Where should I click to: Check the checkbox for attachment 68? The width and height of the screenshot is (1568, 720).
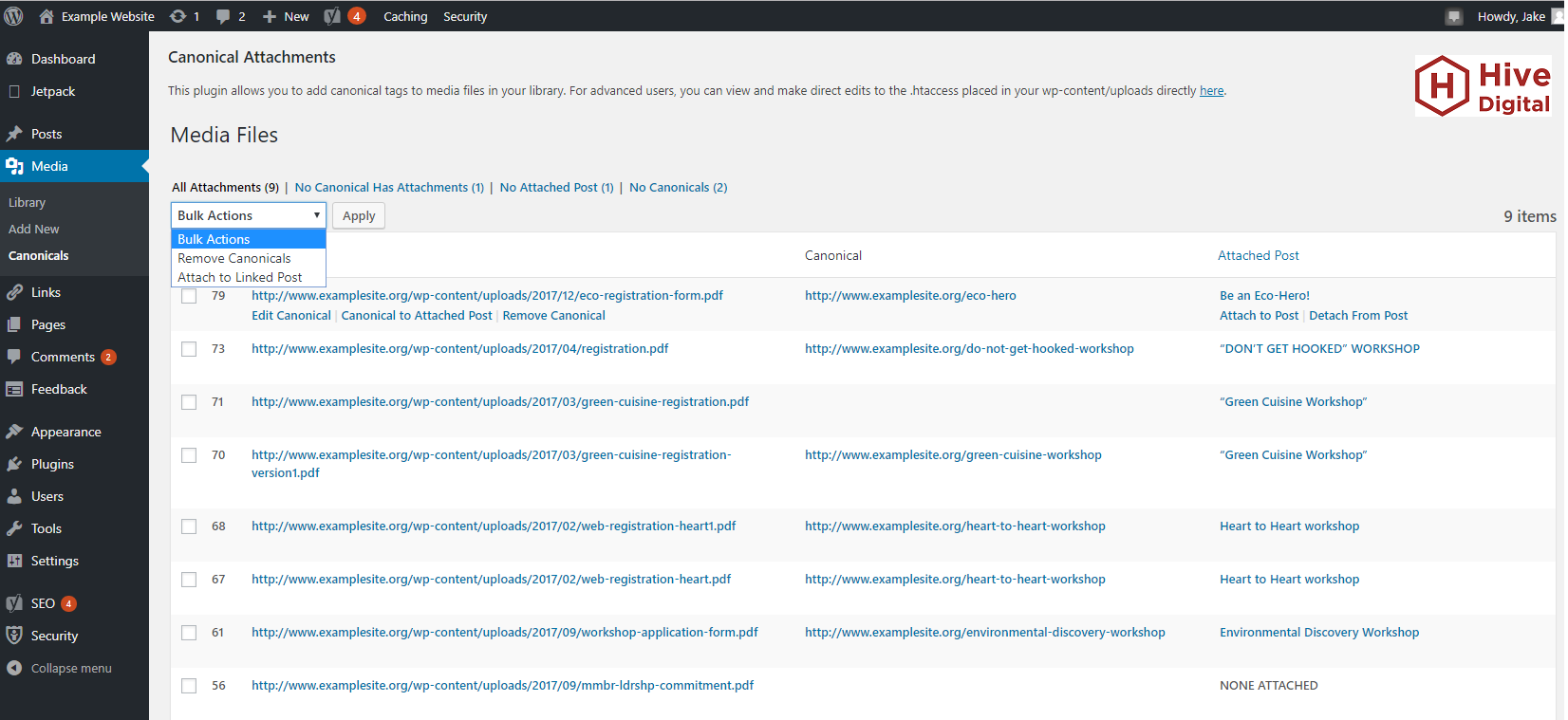[189, 526]
